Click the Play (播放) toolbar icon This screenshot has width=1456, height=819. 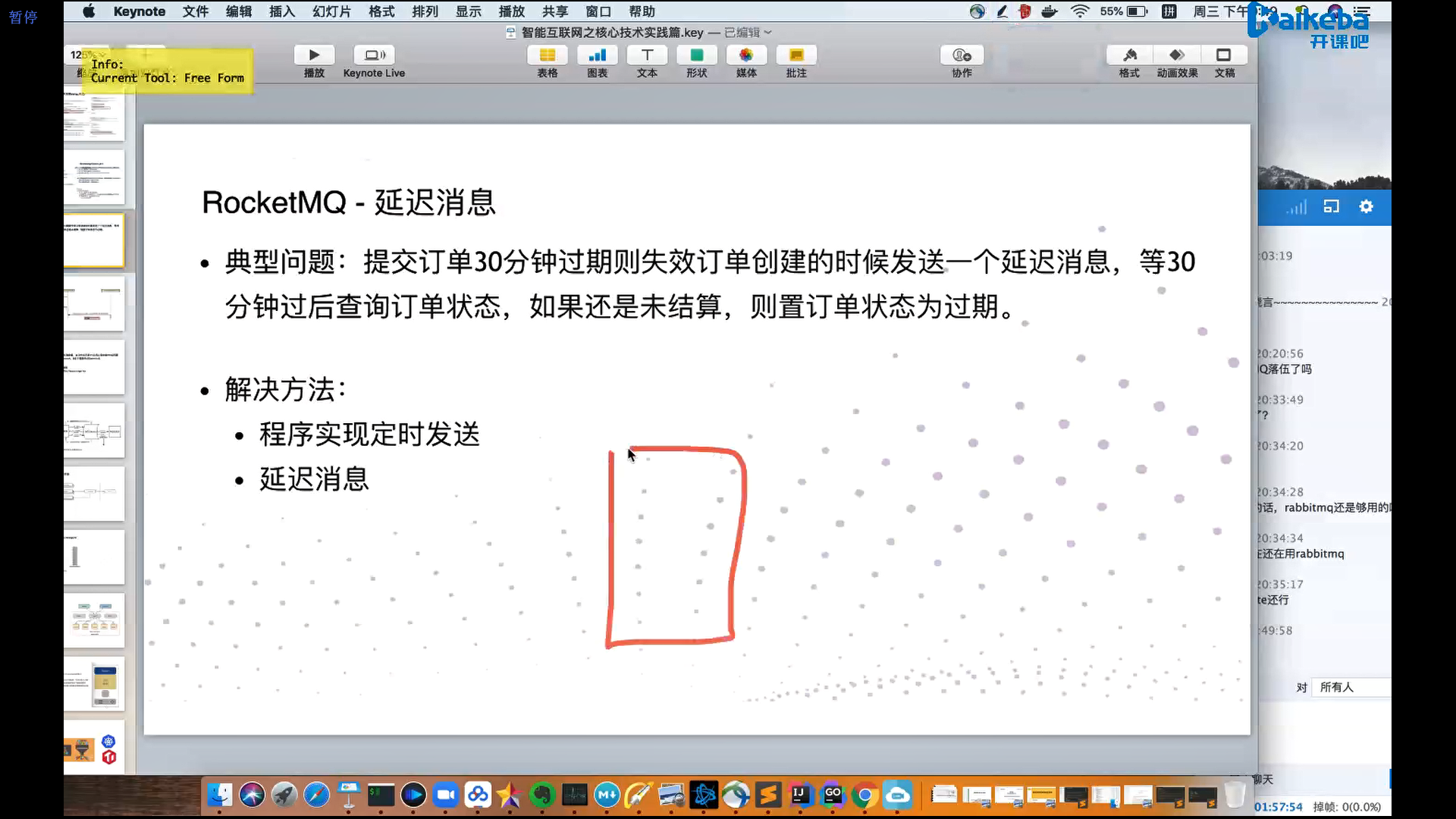point(314,55)
